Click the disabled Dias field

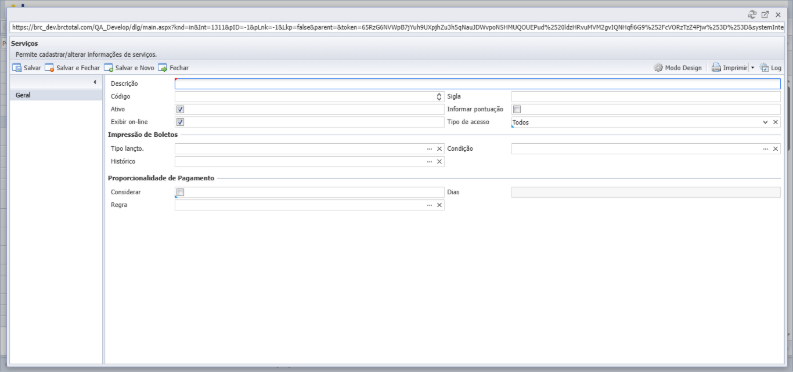tap(646, 192)
